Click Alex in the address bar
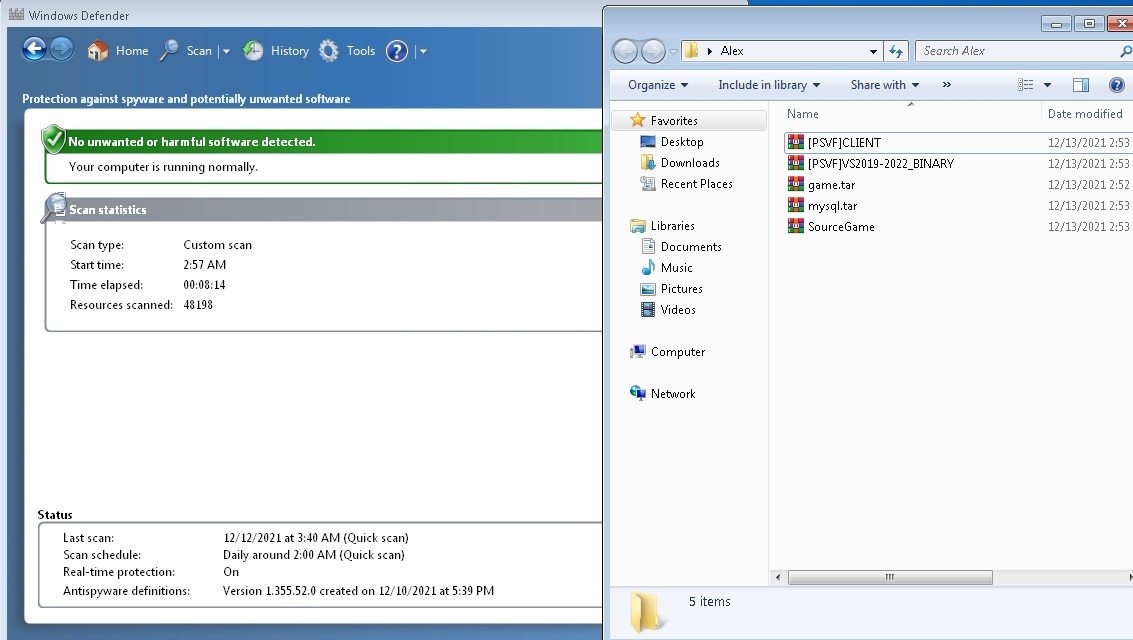1133x640 pixels. [x=732, y=51]
